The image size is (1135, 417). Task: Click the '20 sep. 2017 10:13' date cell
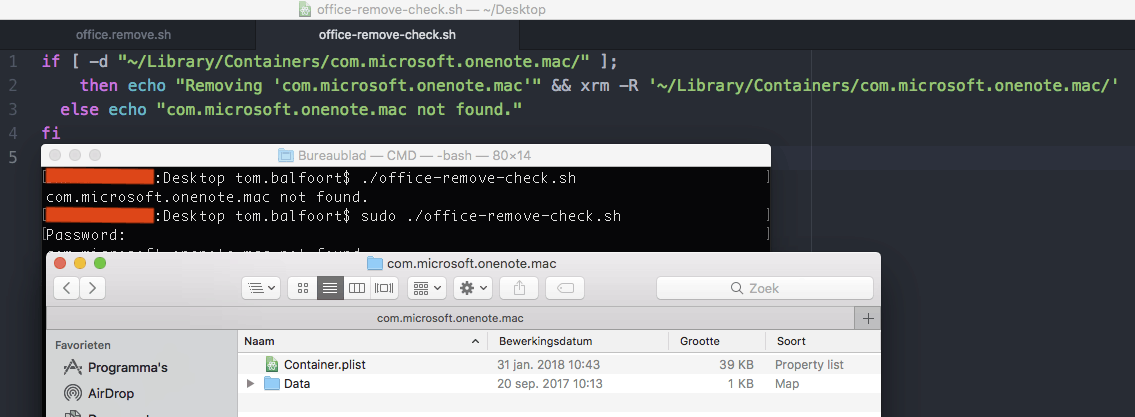(549, 383)
